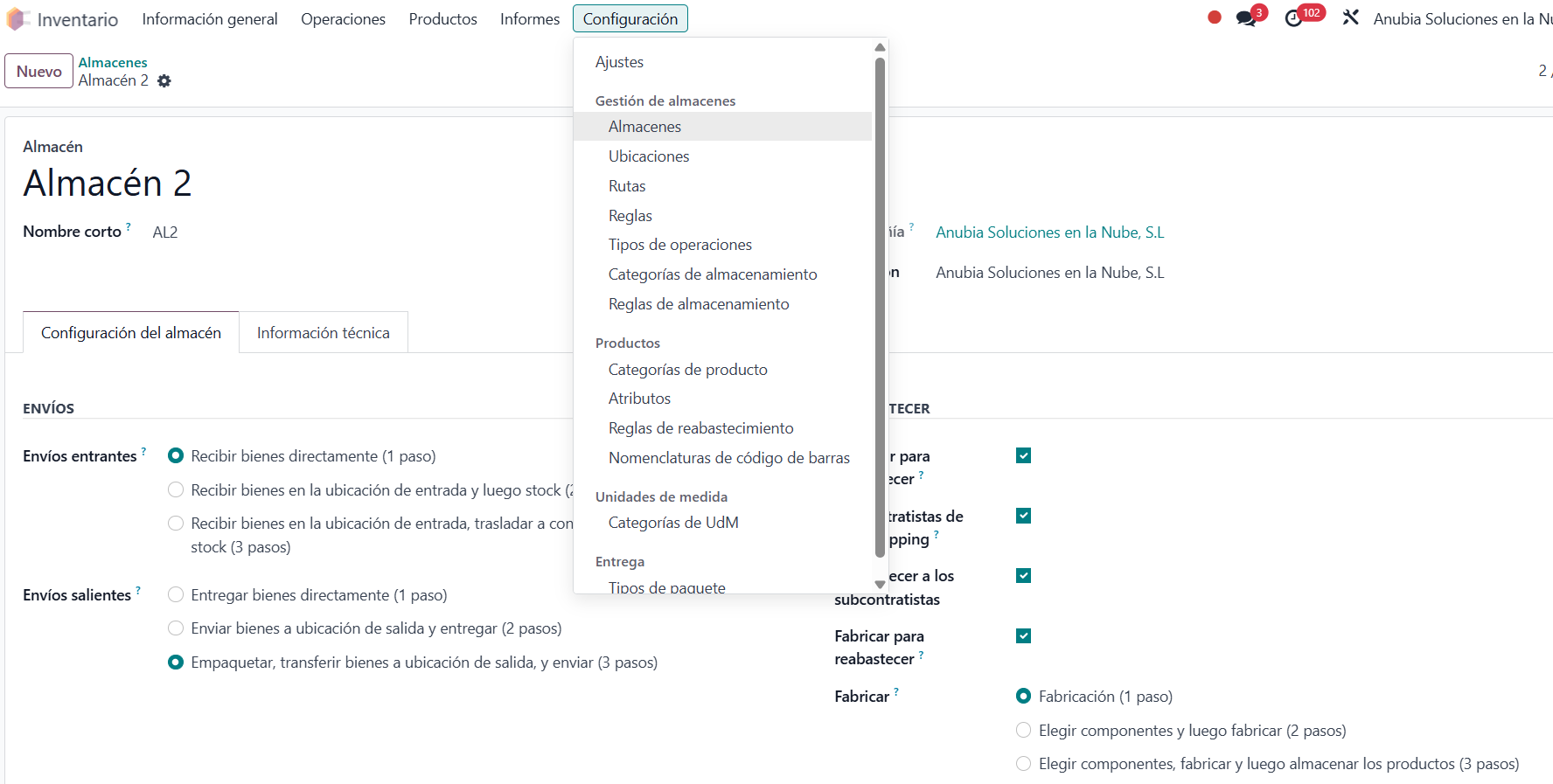
Task: Open the company link next to the Compañía label
Action: (1050, 232)
